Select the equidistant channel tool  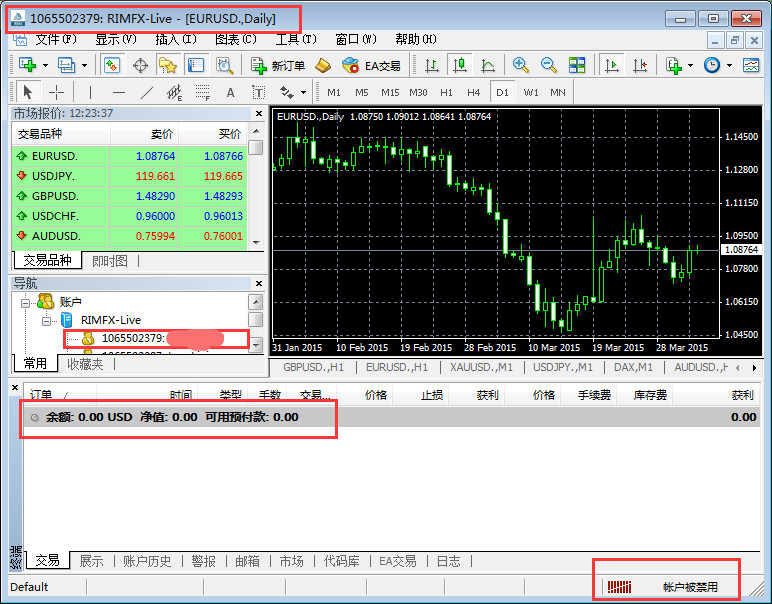[174, 92]
